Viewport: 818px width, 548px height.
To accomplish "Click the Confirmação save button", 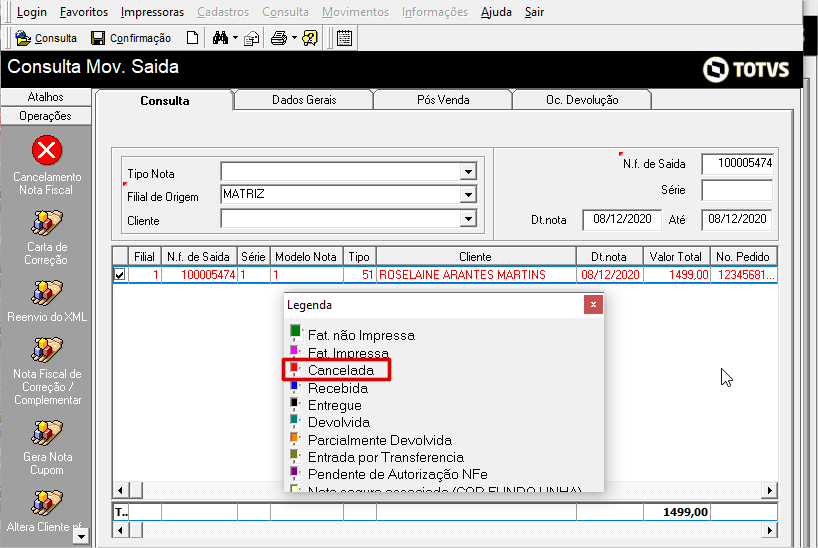I will [x=130, y=38].
